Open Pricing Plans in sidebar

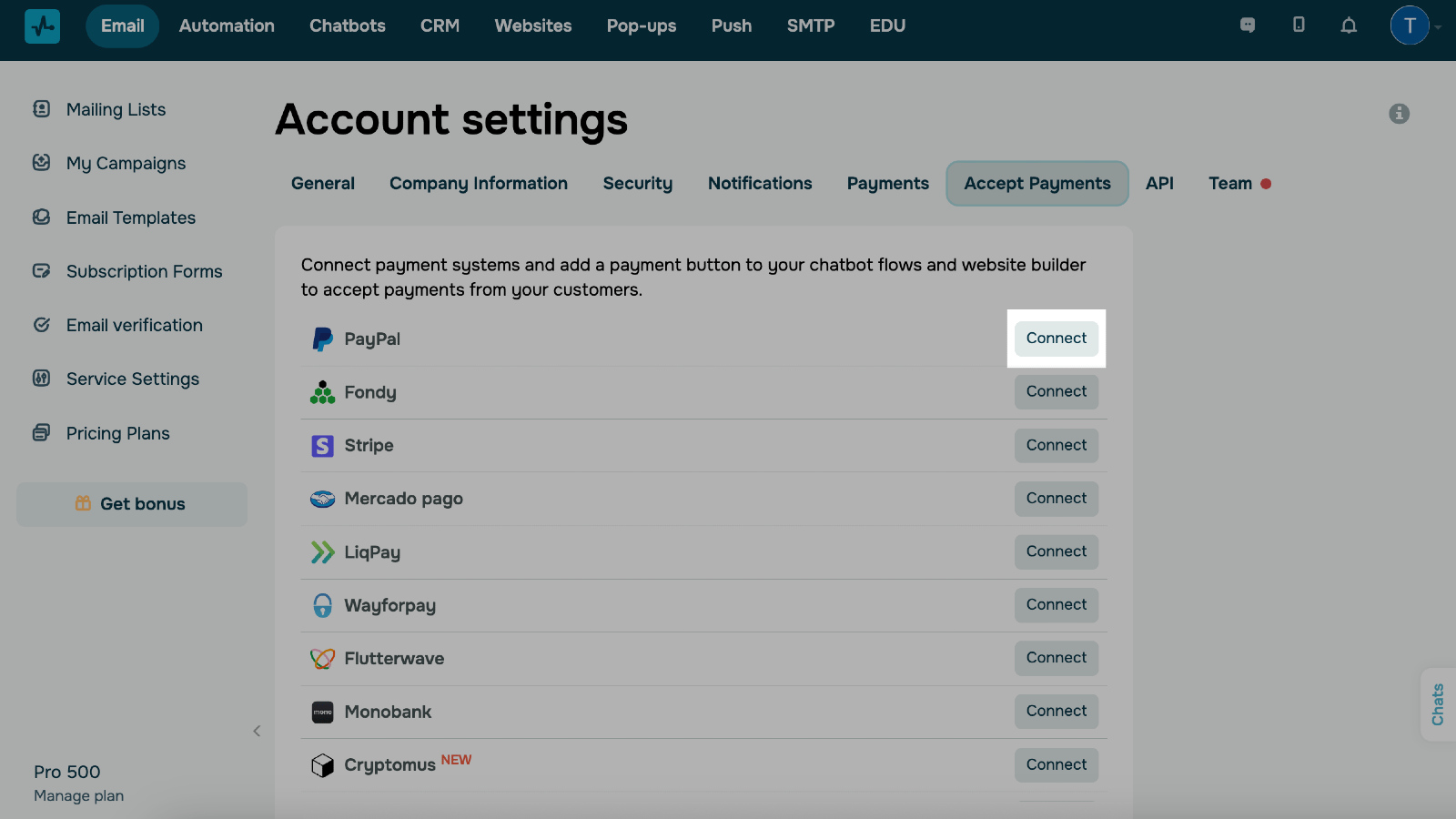click(x=117, y=433)
